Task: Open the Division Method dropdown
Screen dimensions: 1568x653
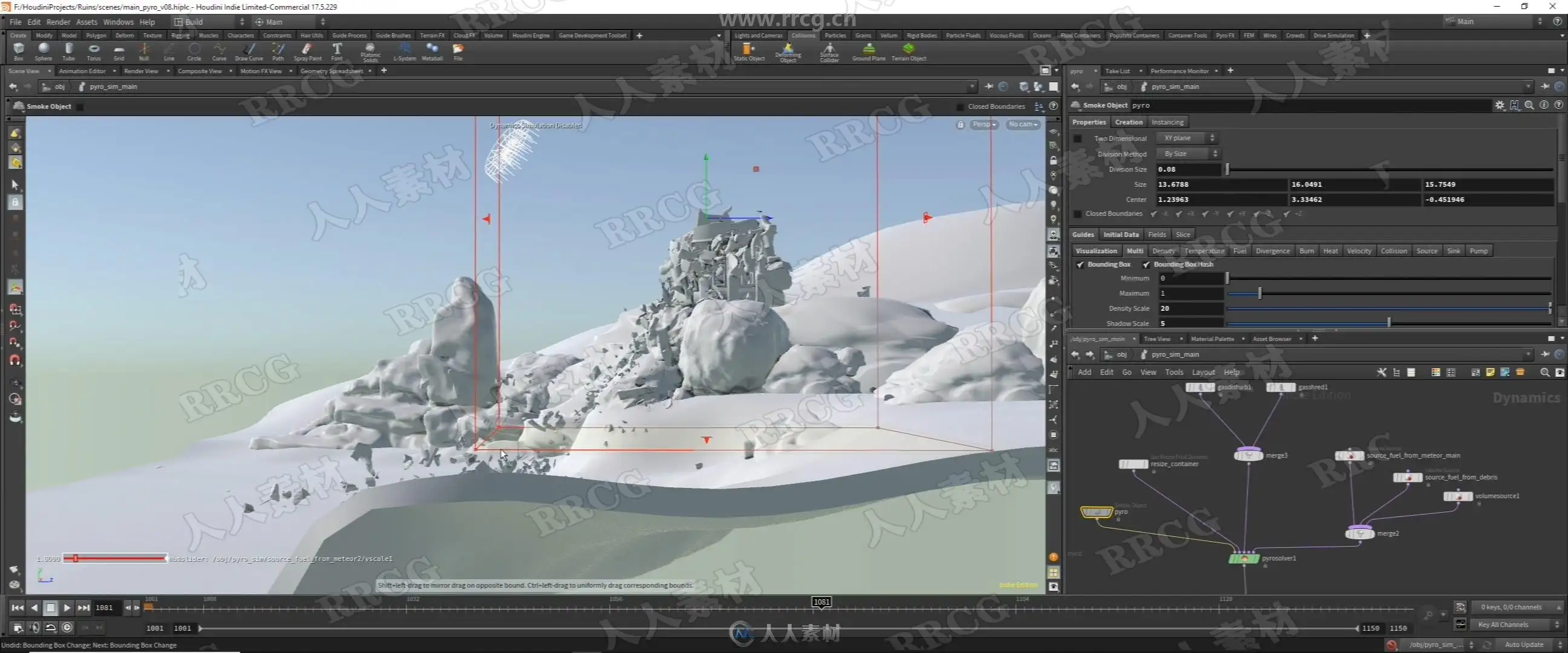Action: point(1188,154)
